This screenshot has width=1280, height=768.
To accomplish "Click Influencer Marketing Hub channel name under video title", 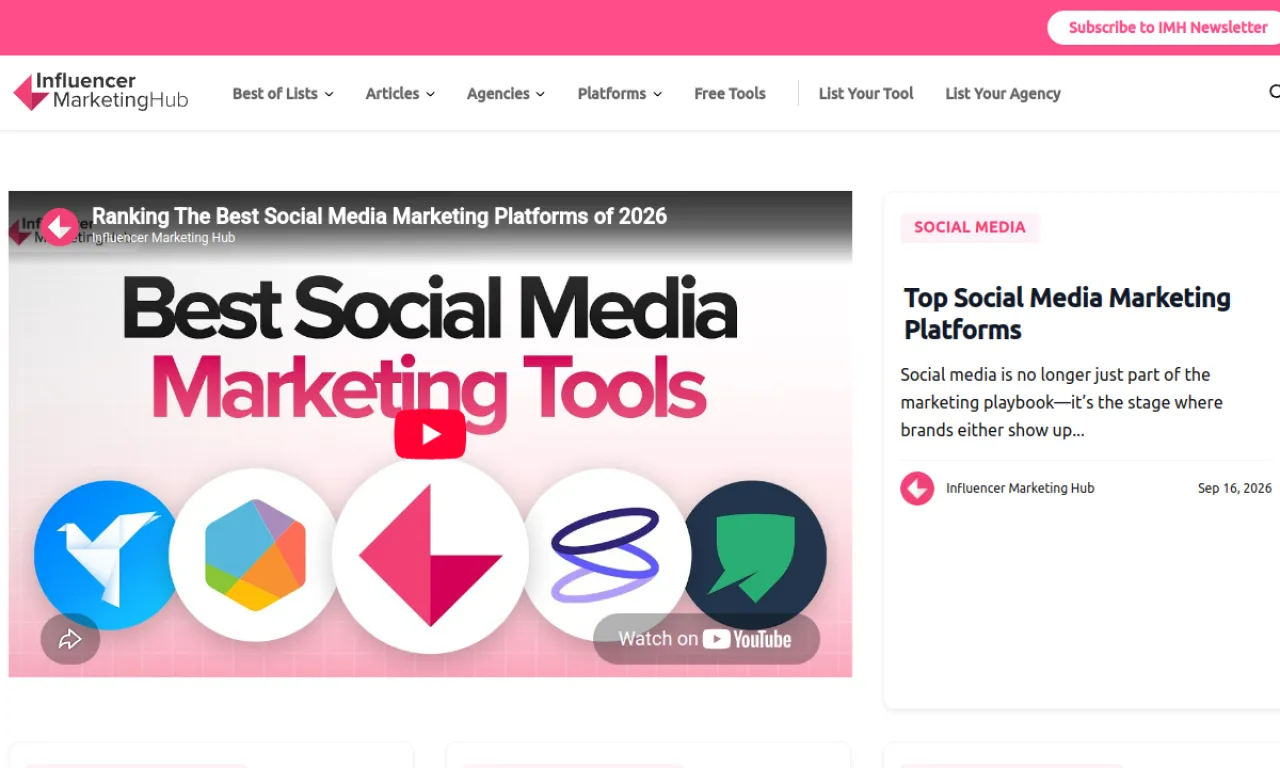I will point(164,238).
